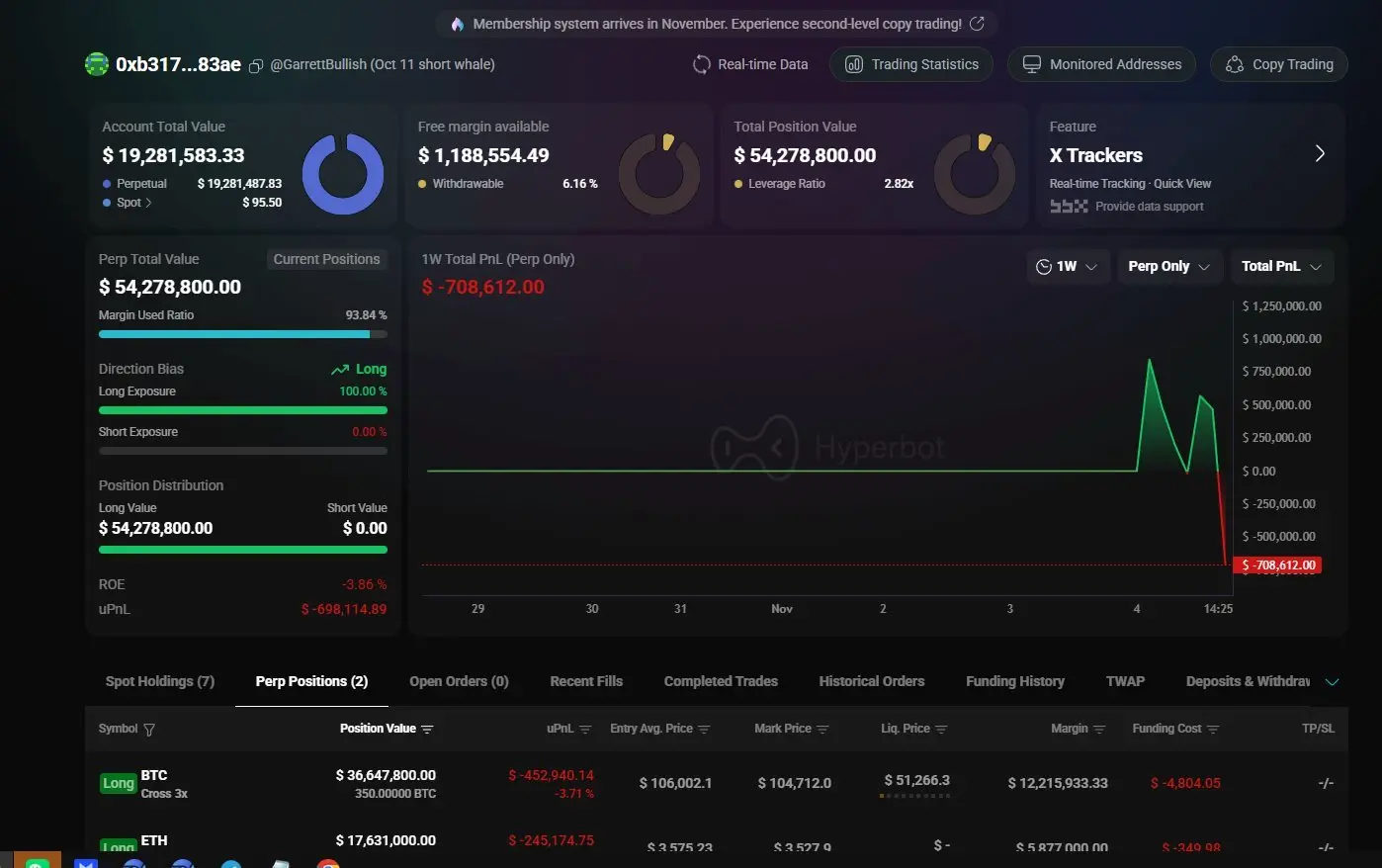Click the red $ -708,612.00 tag on the chart axis
Image resolution: width=1382 pixels, height=868 pixels.
(1279, 565)
